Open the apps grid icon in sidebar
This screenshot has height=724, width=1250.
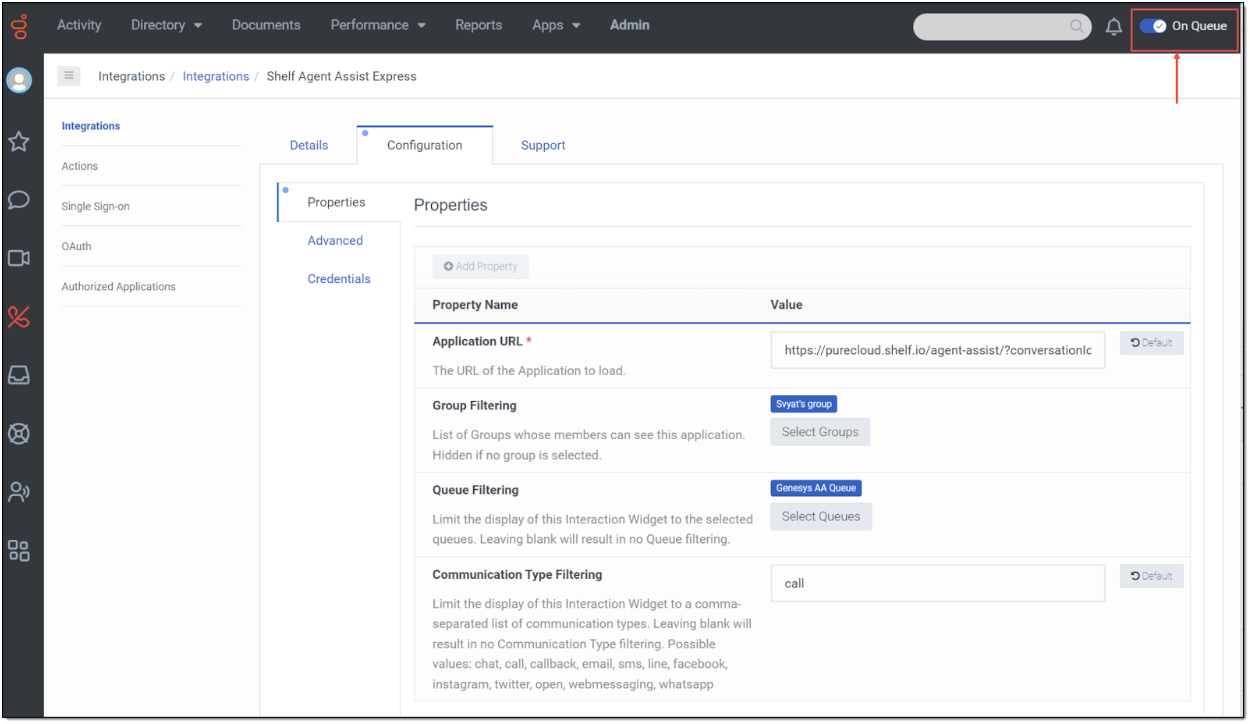point(19,550)
